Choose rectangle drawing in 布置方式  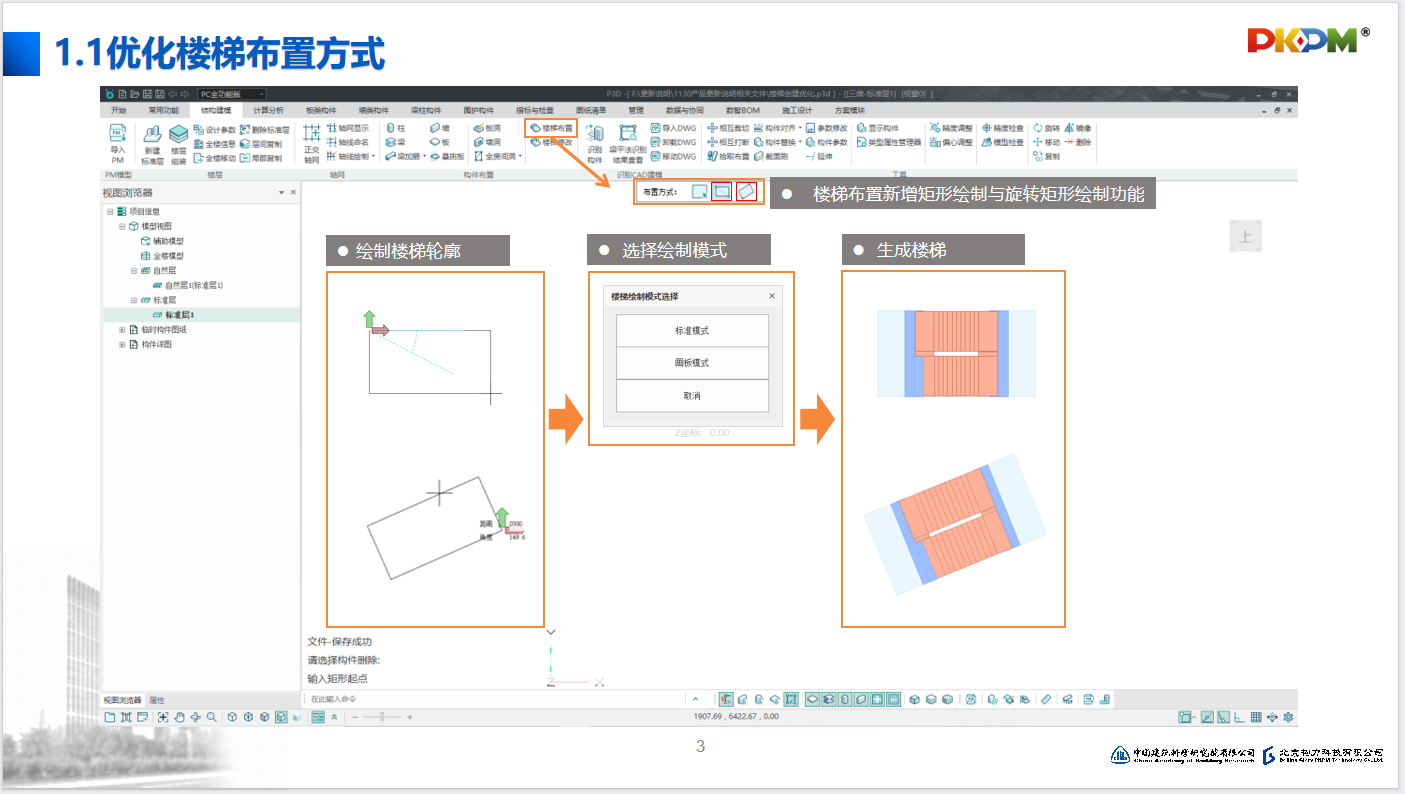coord(721,191)
